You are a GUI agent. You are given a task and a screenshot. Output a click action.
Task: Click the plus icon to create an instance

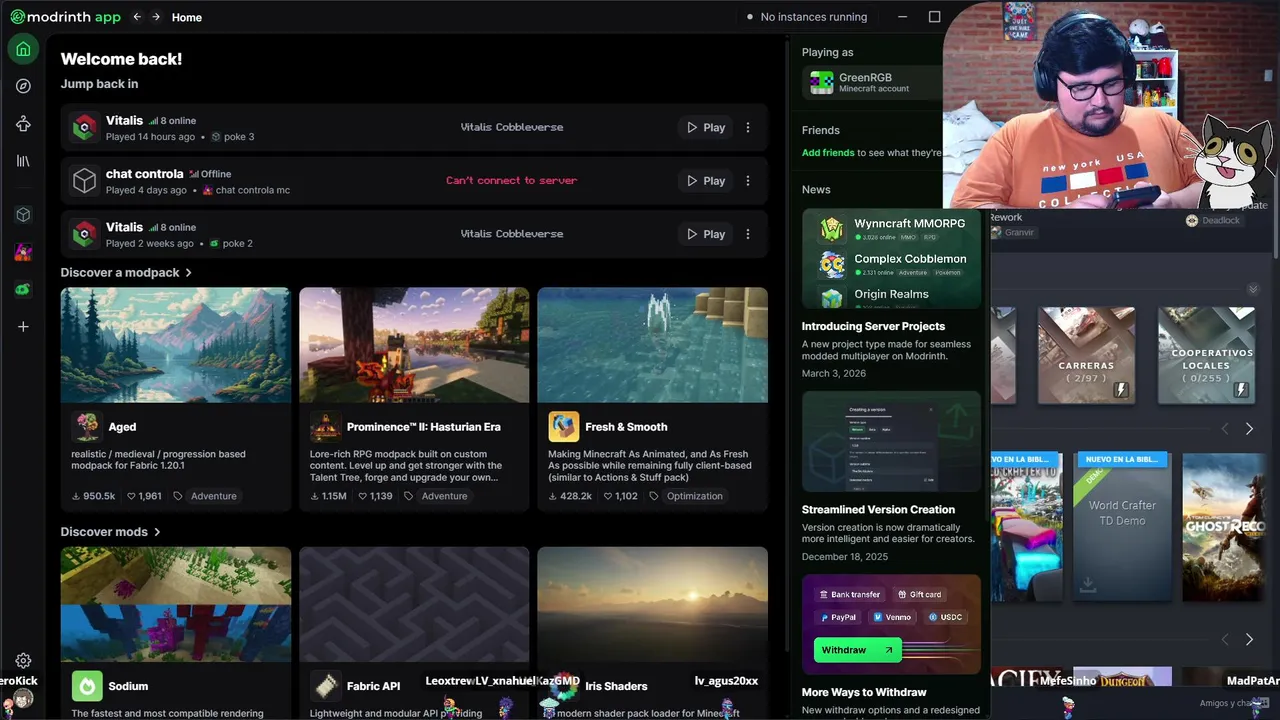point(23,326)
